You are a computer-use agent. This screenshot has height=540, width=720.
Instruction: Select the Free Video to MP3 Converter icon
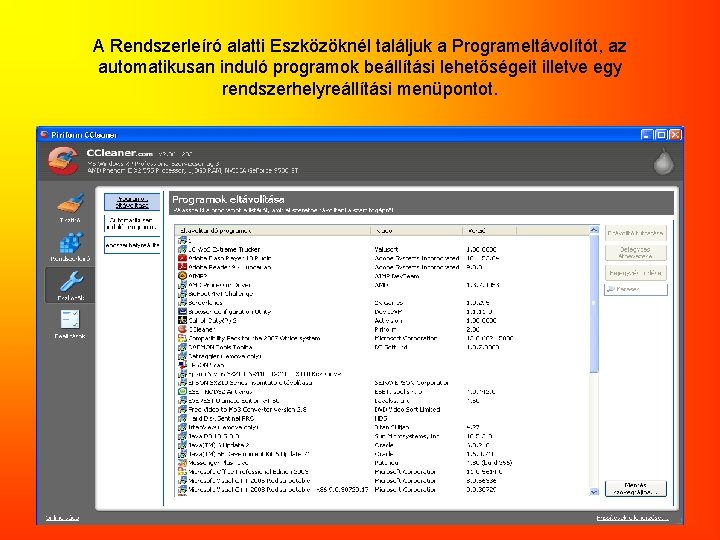tap(182, 409)
